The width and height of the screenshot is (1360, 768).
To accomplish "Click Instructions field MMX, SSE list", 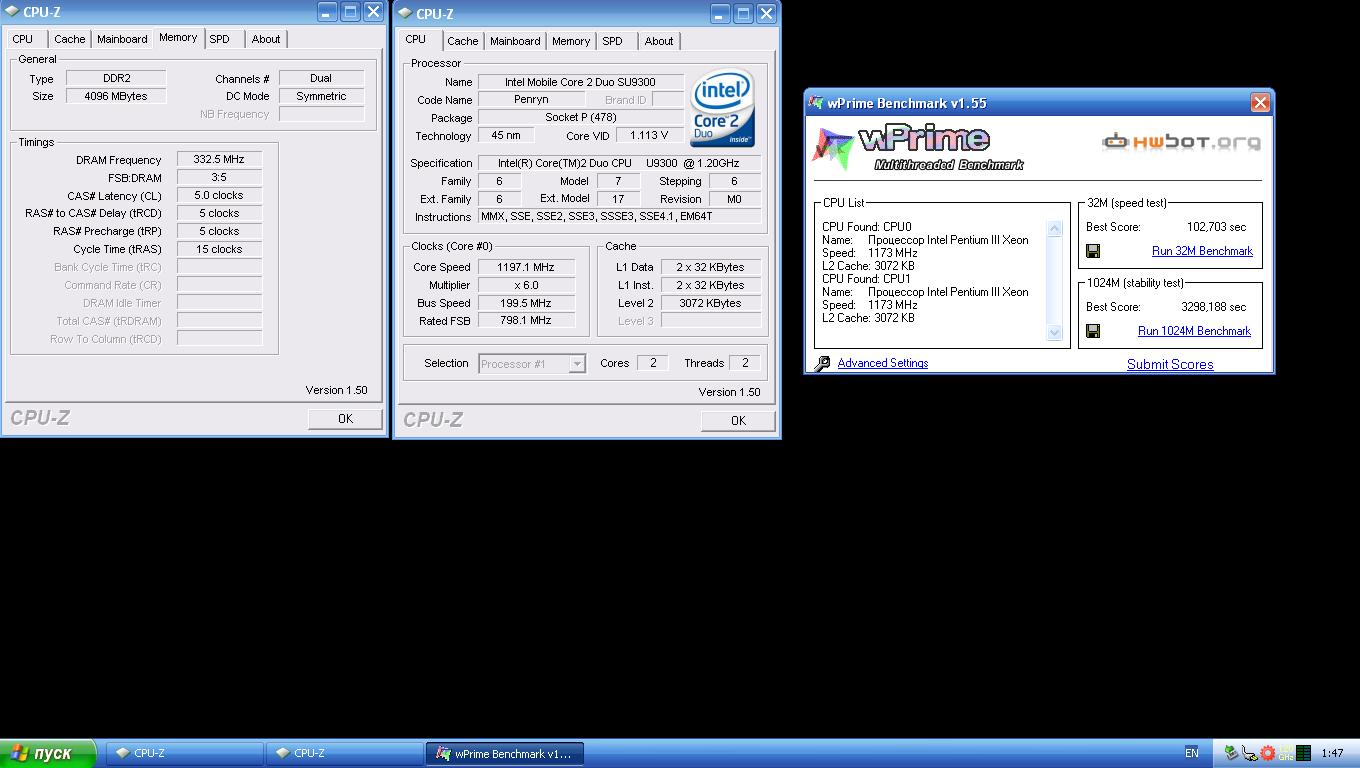I will pyautogui.click(x=619, y=217).
